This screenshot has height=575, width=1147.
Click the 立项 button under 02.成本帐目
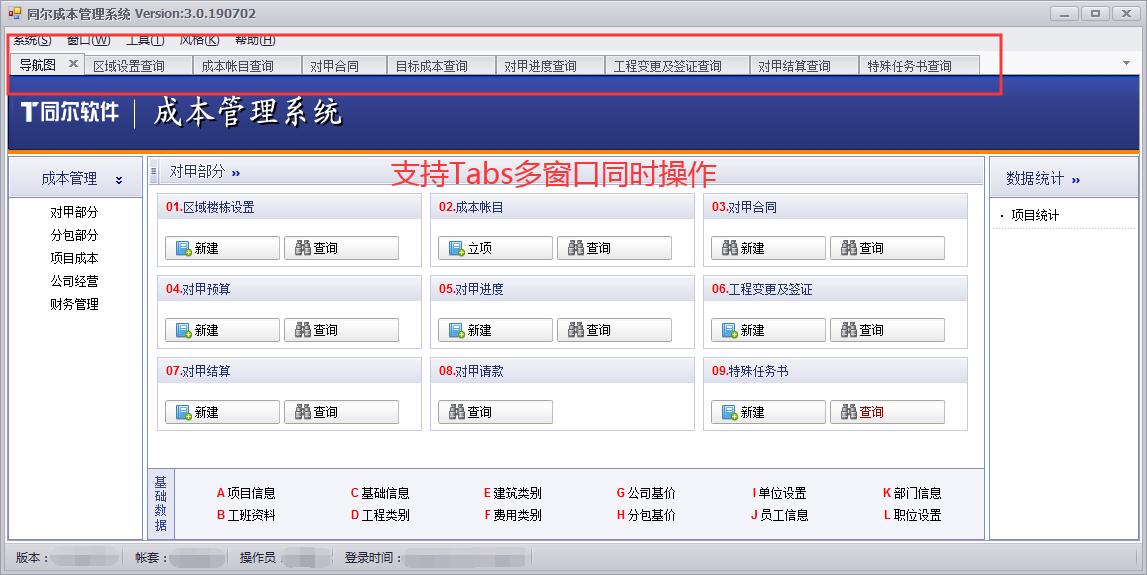[495, 248]
